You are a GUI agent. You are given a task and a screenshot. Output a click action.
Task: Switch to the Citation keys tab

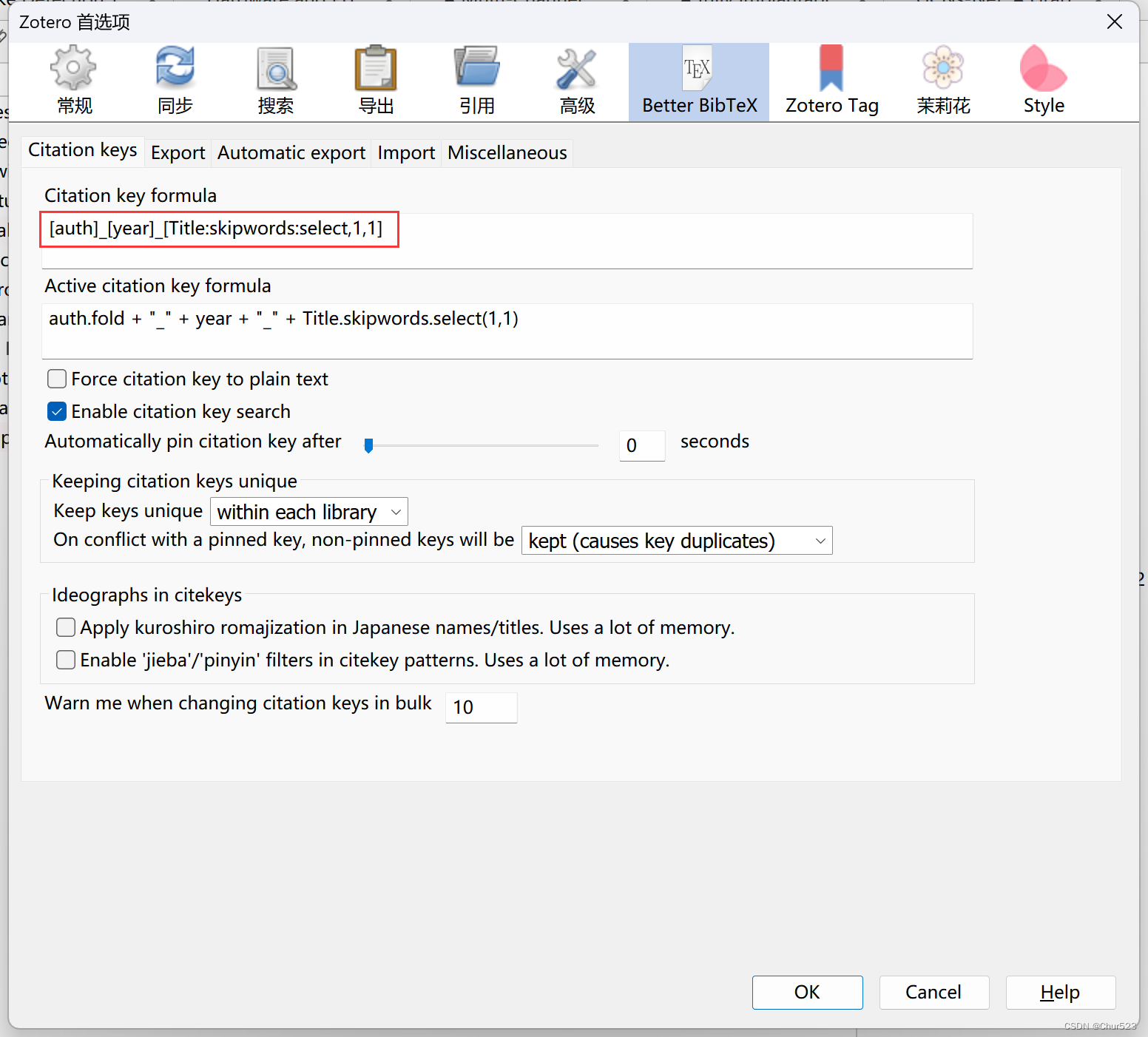(x=83, y=151)
